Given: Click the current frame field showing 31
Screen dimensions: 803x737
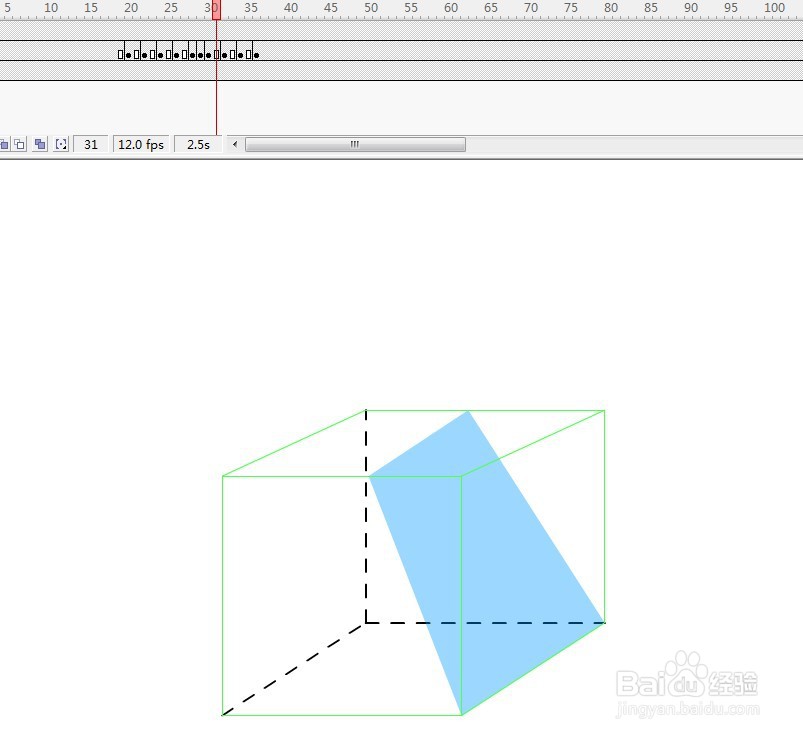Looking at the screenshot, I should [x=91, y=144].
